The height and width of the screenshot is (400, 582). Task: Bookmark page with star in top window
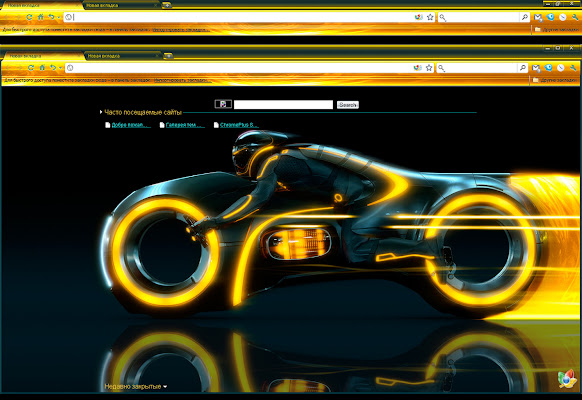pyautogui.click(x=430, y=17)
